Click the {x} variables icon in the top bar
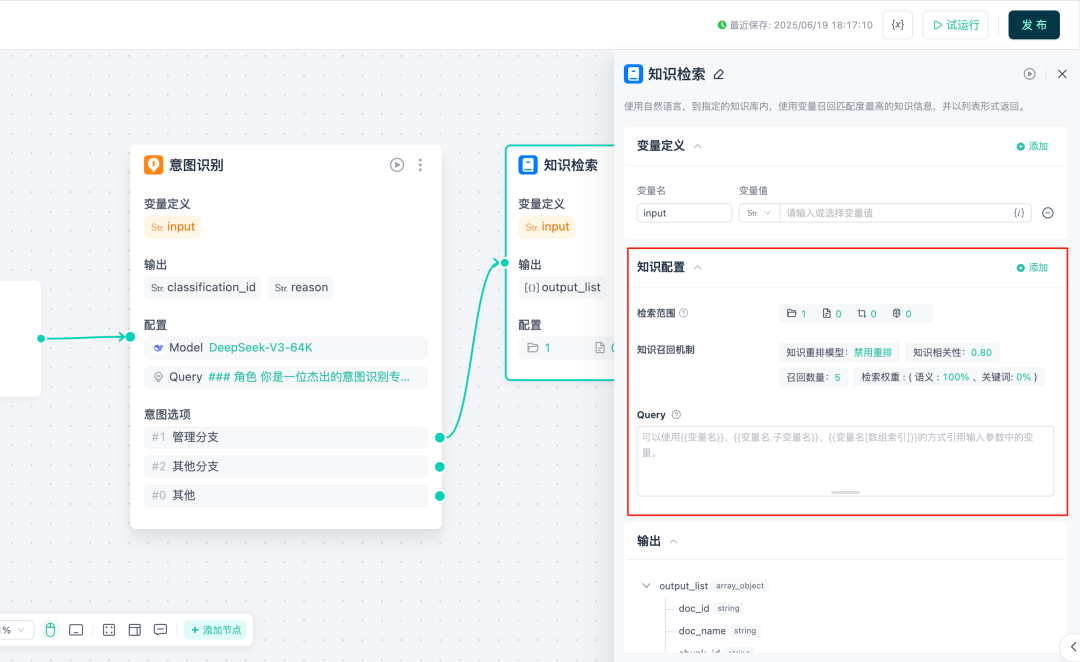This screenshot has width=1080, height=662. coord(897,25)
